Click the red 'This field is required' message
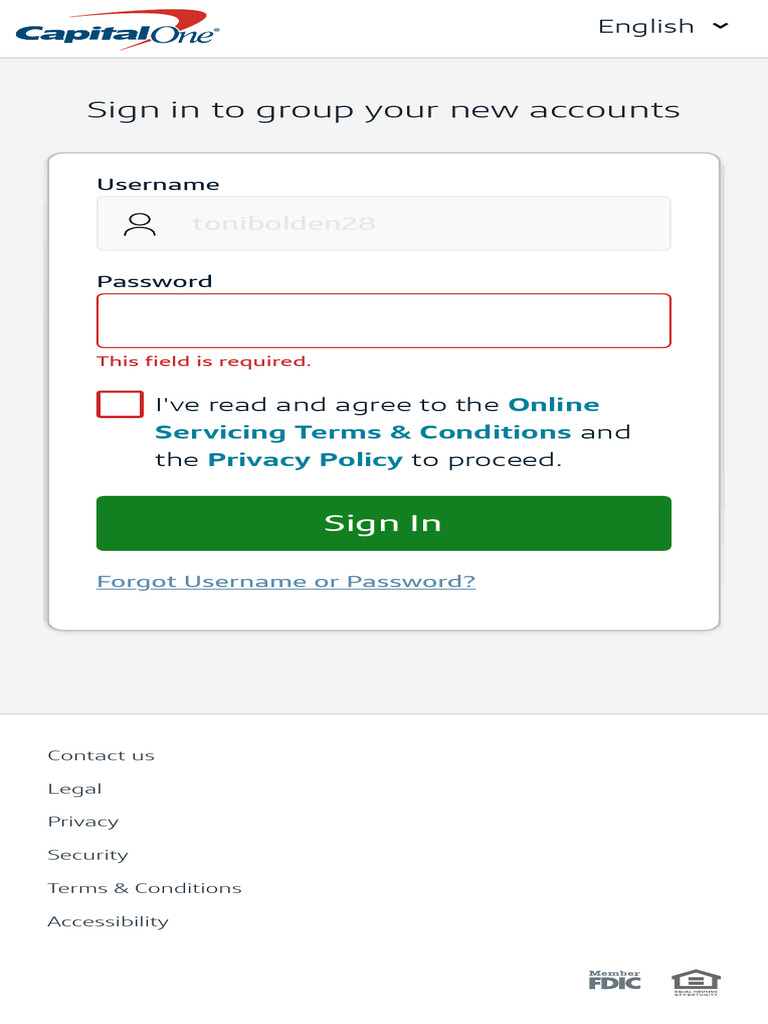This screenshot has width=768, height=1024. point(204,362)
